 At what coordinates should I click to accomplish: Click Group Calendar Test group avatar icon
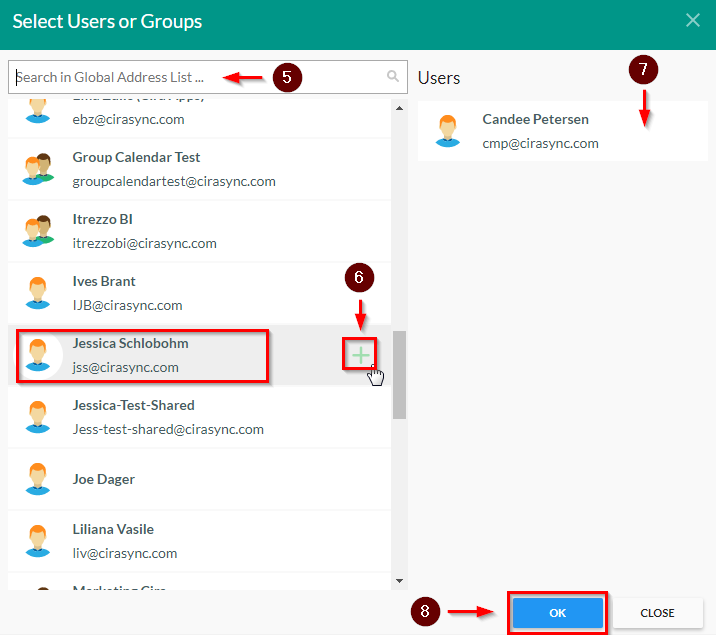38,169
